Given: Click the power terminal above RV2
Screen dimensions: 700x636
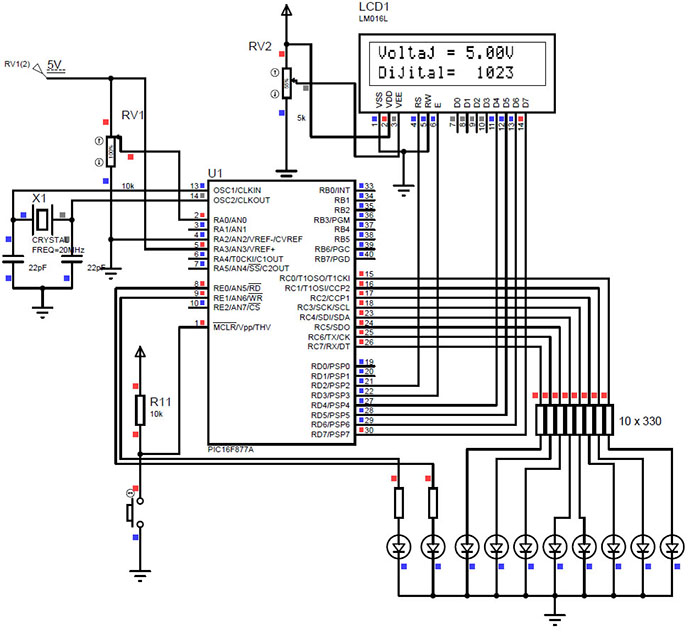Looking at the screenshot, I should [287, 12].
